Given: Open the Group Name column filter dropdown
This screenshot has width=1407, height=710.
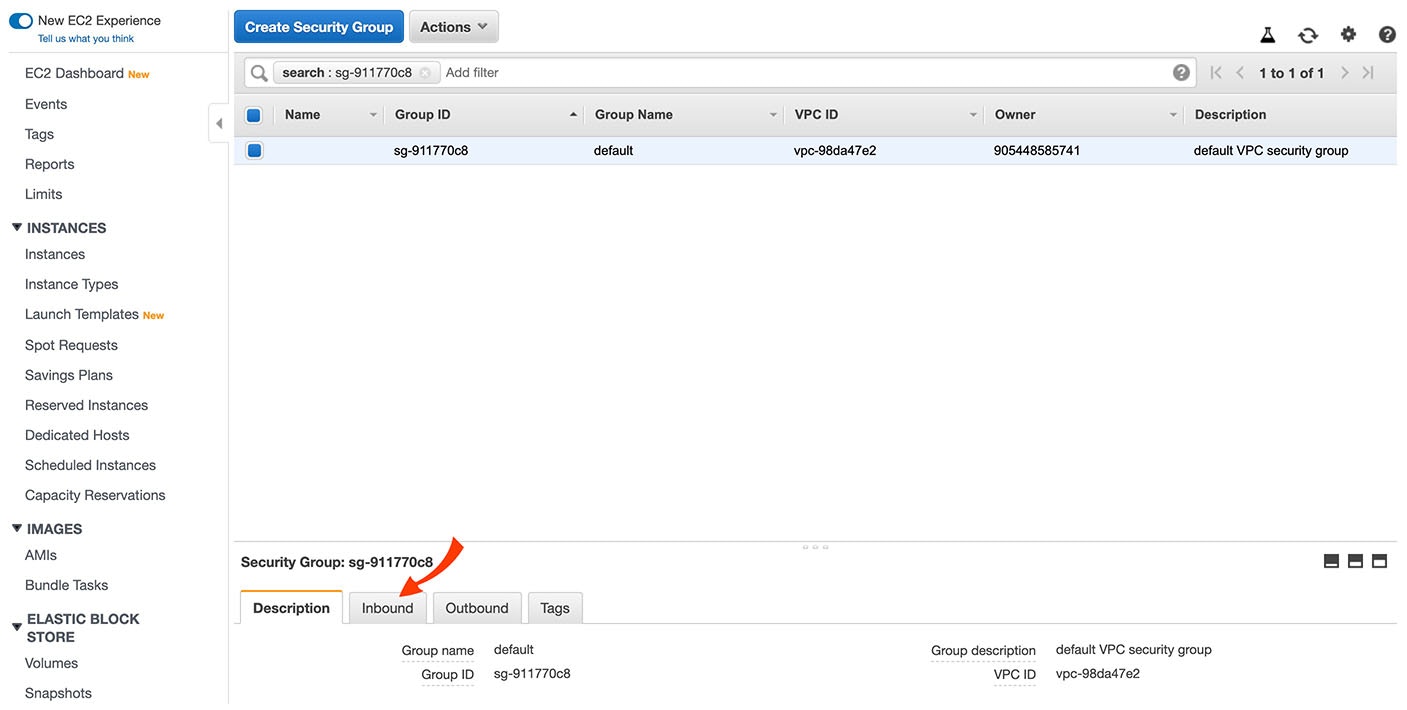Looking at the screenshot, I should (772, 114).
